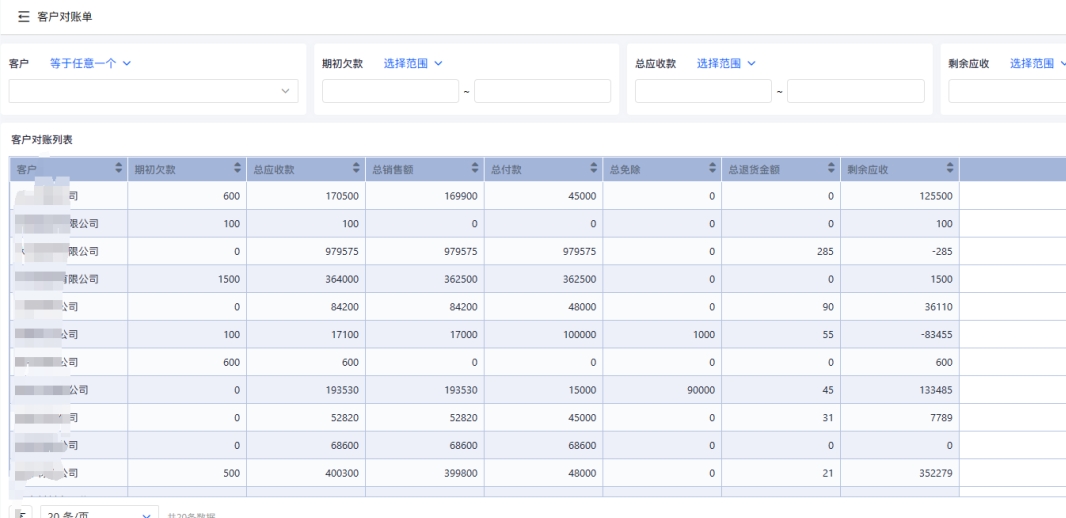Click the 期初欠款 cell showing 1500
Image resolution: width=1066 pixels, height=518 pixels.
coord(187,279)
